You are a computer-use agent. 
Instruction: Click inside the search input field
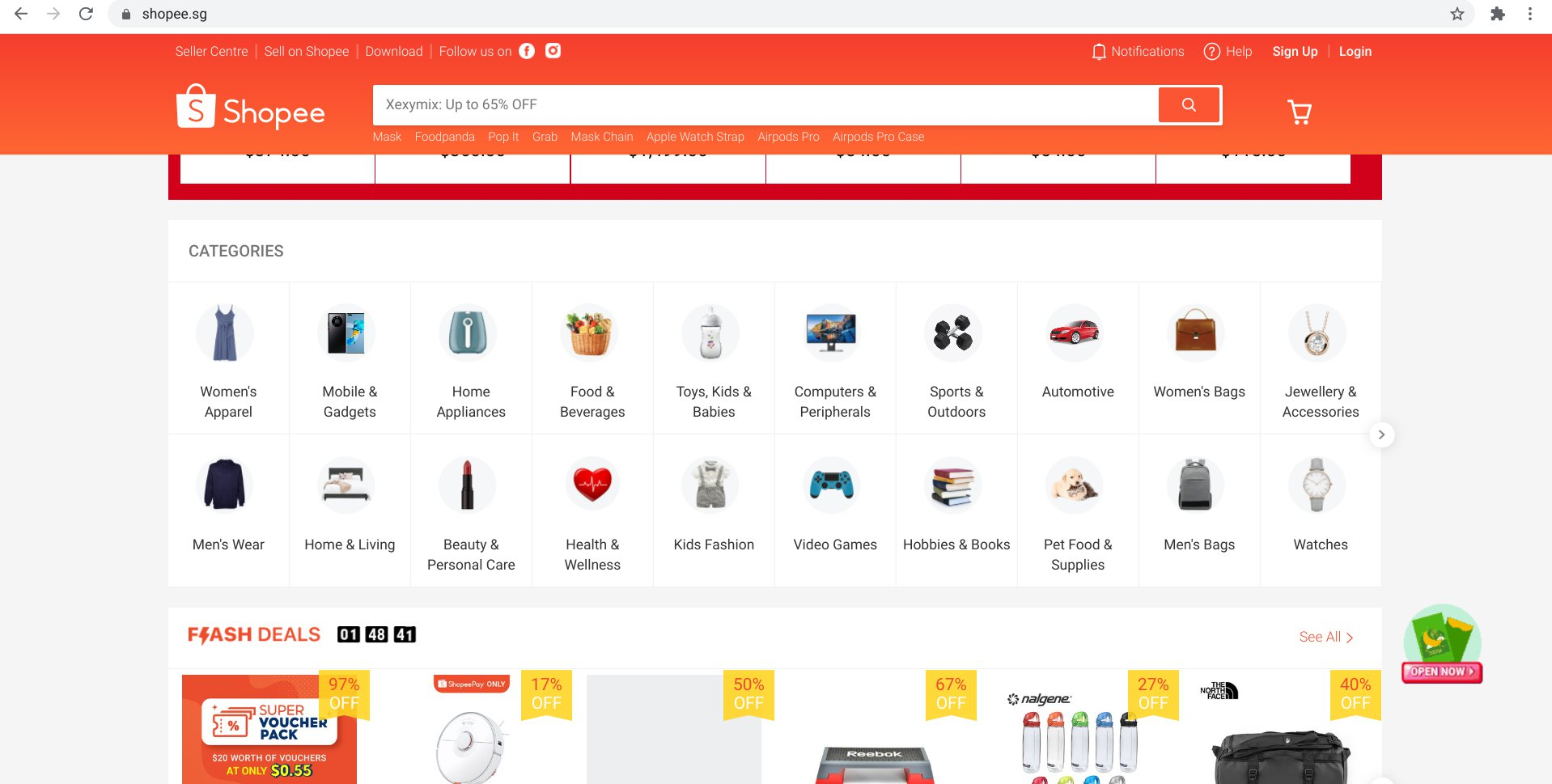tap(769, 104)
